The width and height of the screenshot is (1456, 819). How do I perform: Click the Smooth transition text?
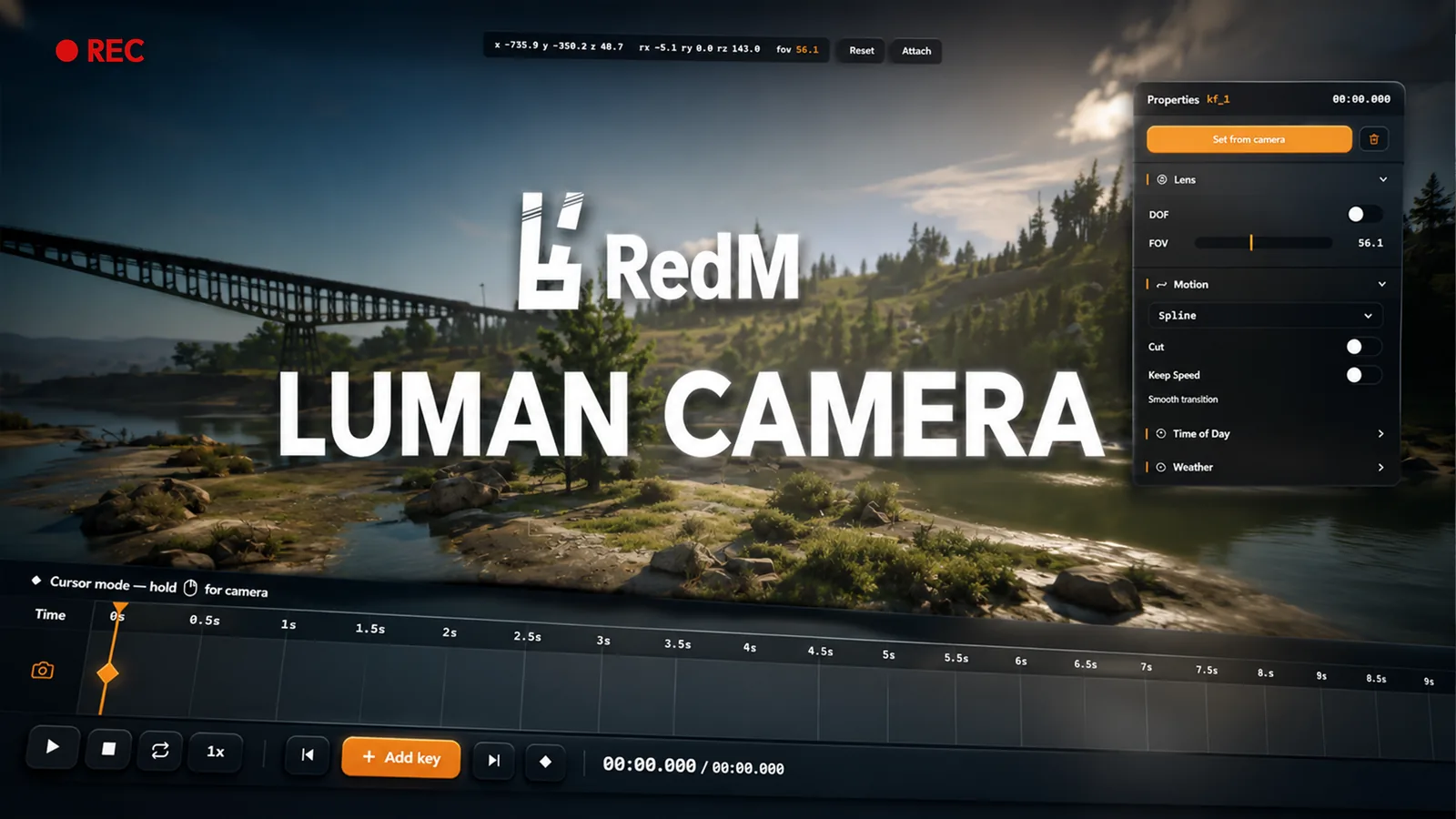coord(1183,399)
